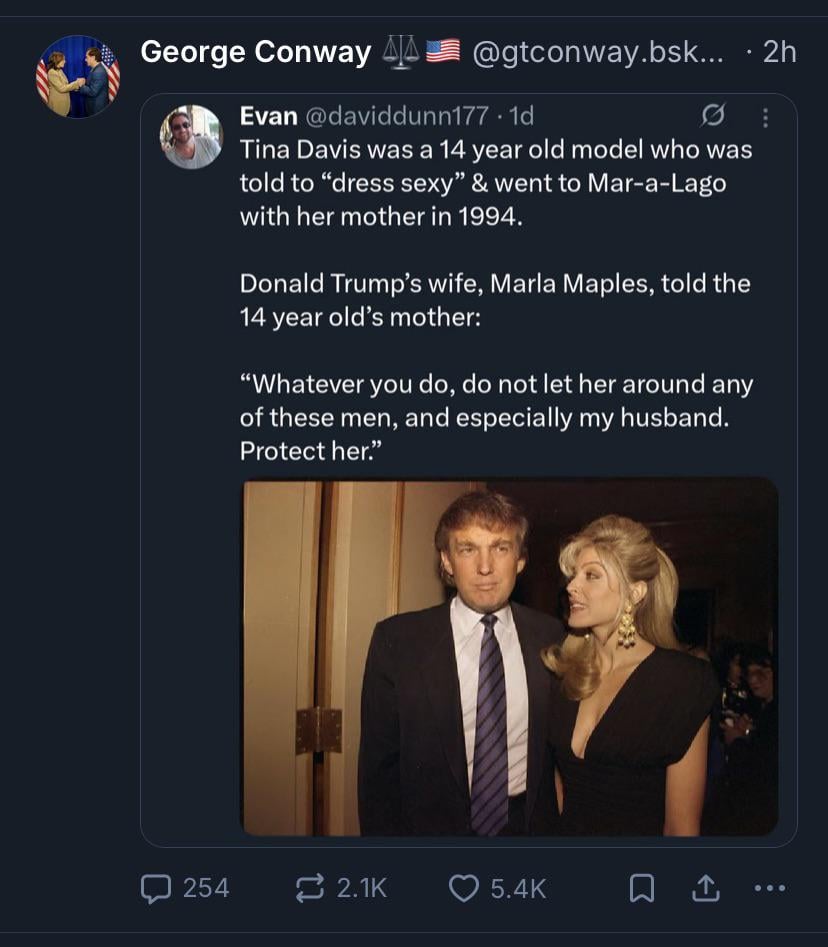The height and width of the screenshot is (947, 828).
Task: Click the 5.4K likes count
Action: (x=518, y=888)
